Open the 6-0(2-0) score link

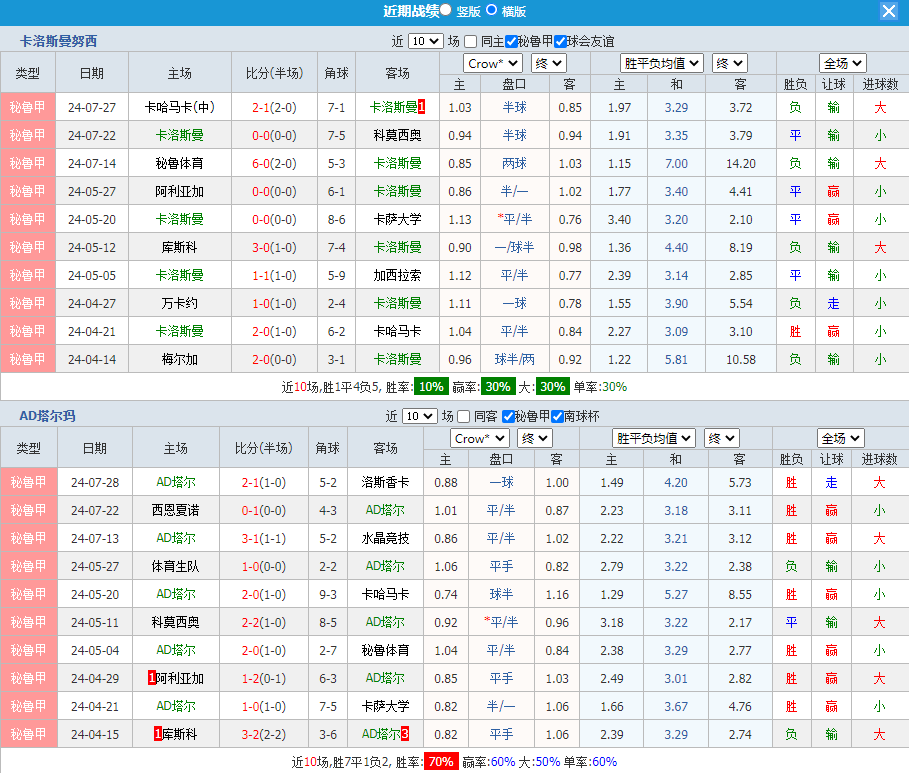(x=274, y=163)
